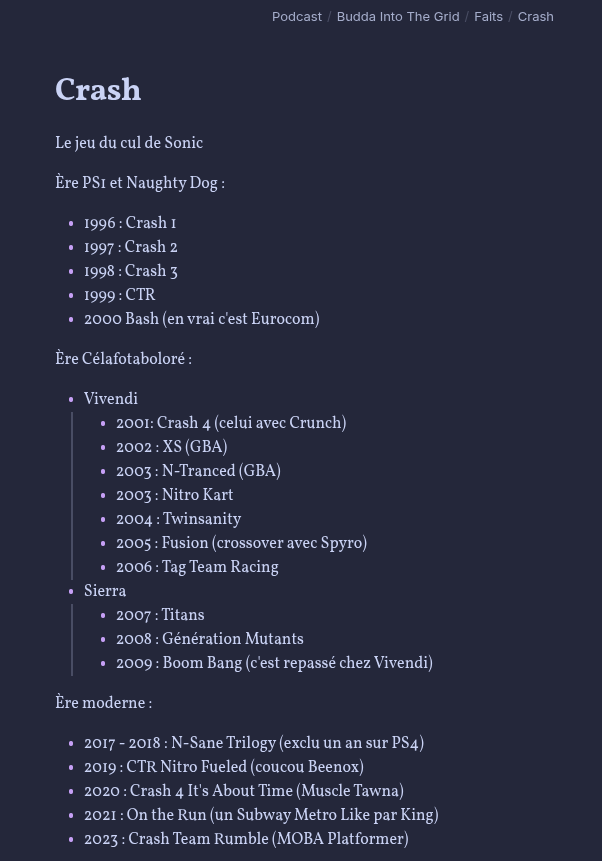Go to Budda Into The Grid breadcrumb

397,16
